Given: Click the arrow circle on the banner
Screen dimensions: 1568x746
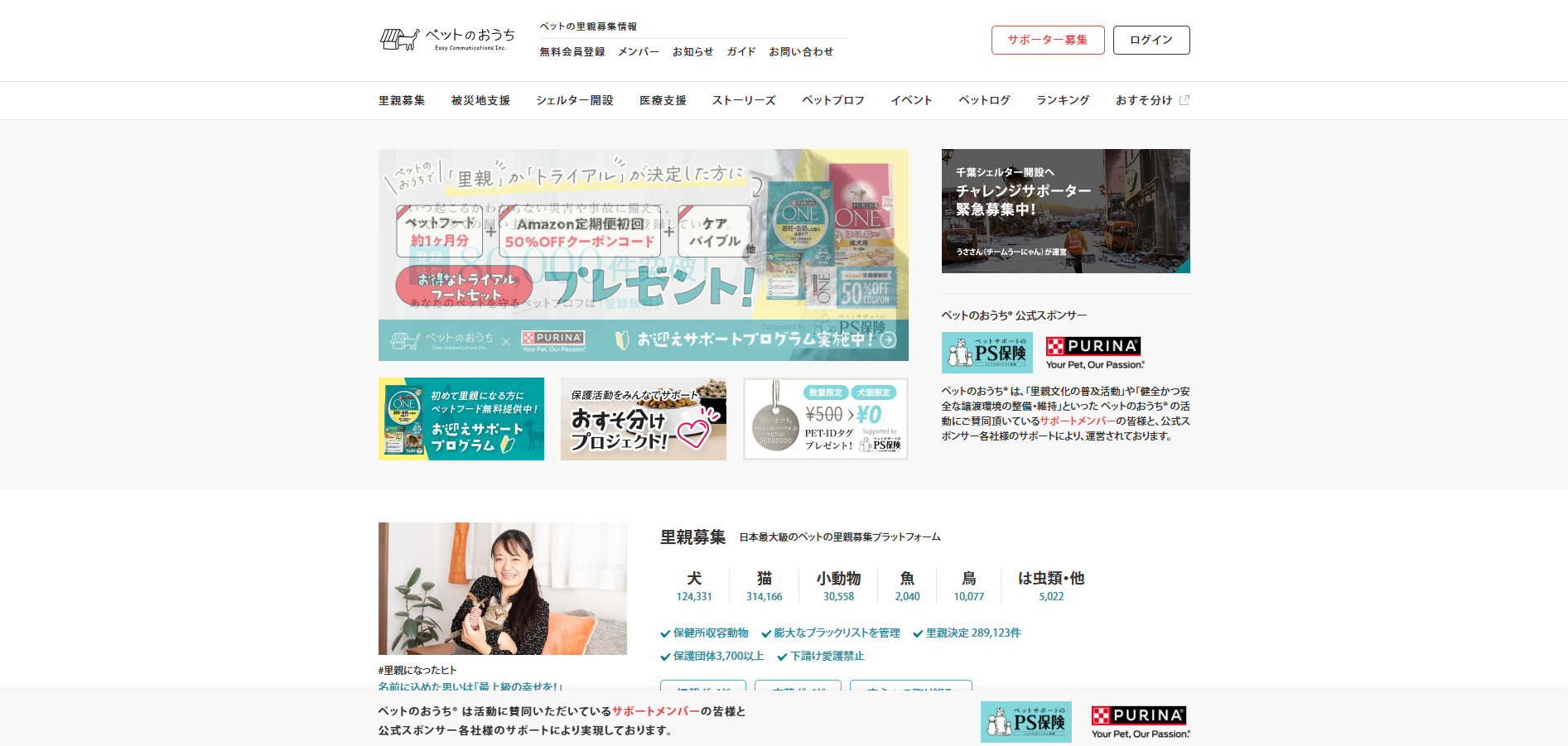Looking at the screenshot, I should point(888,340).
